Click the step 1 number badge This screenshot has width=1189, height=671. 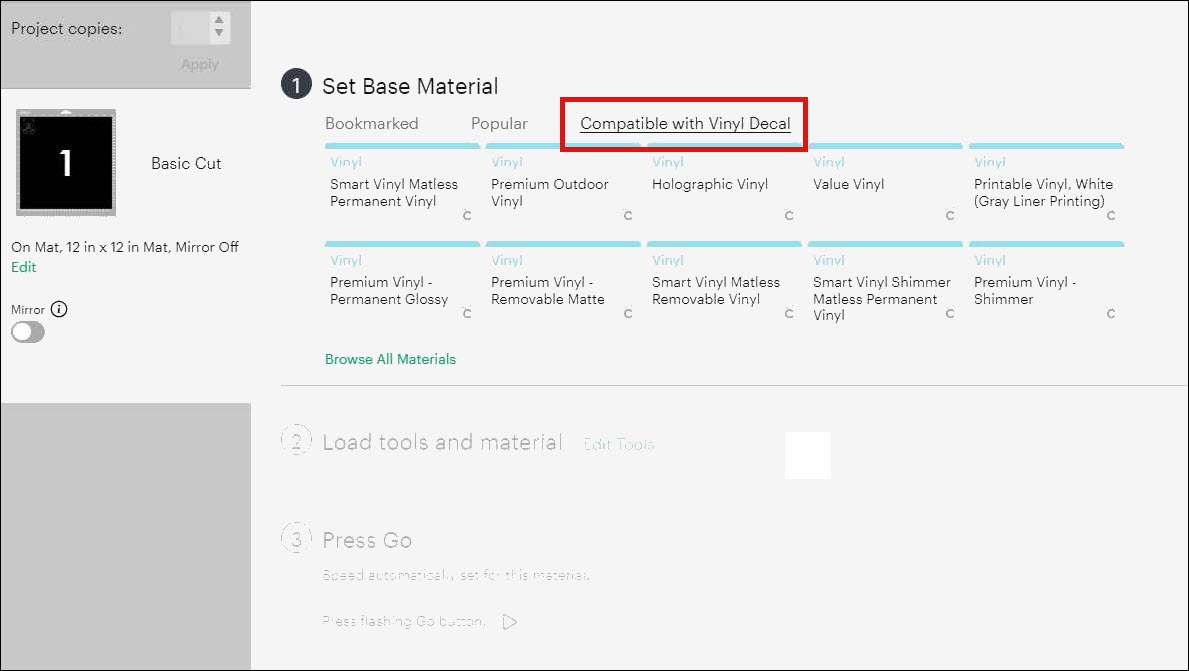(x=294, y=85)
